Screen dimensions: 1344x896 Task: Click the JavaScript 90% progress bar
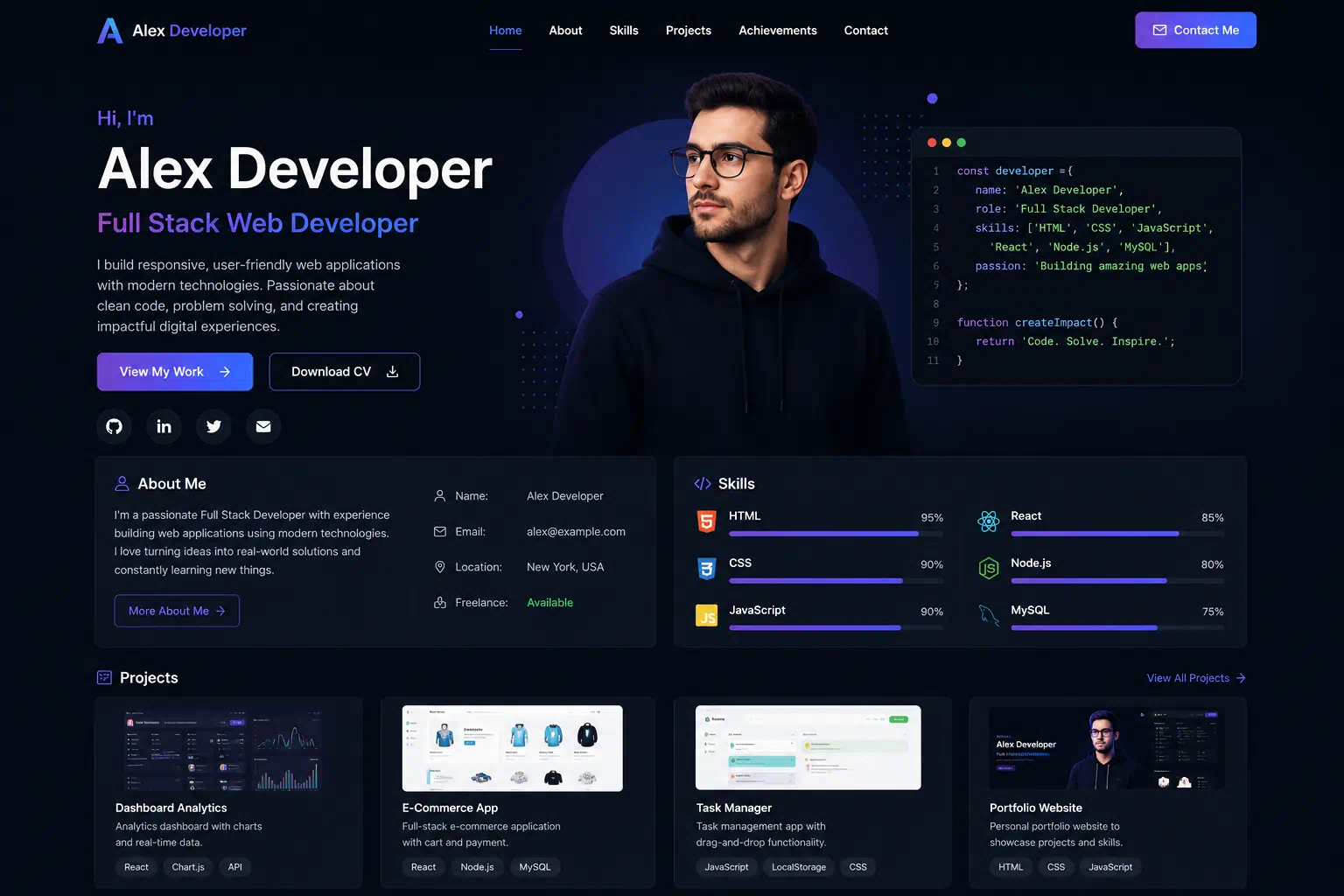pyautogui.click(x=836, y=628)
